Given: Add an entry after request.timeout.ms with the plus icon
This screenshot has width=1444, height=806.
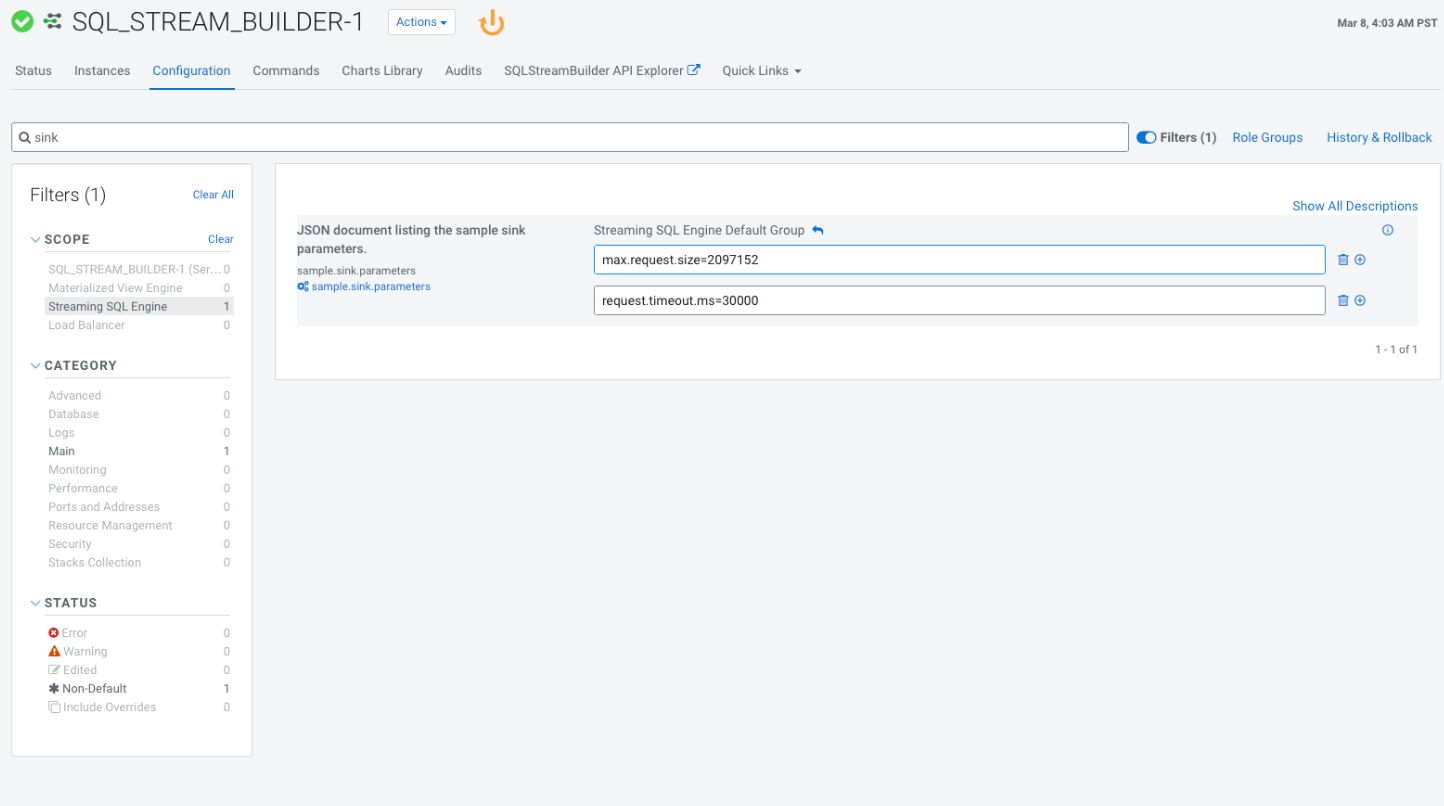Looking at the screenshot, I should (1360, 301).
